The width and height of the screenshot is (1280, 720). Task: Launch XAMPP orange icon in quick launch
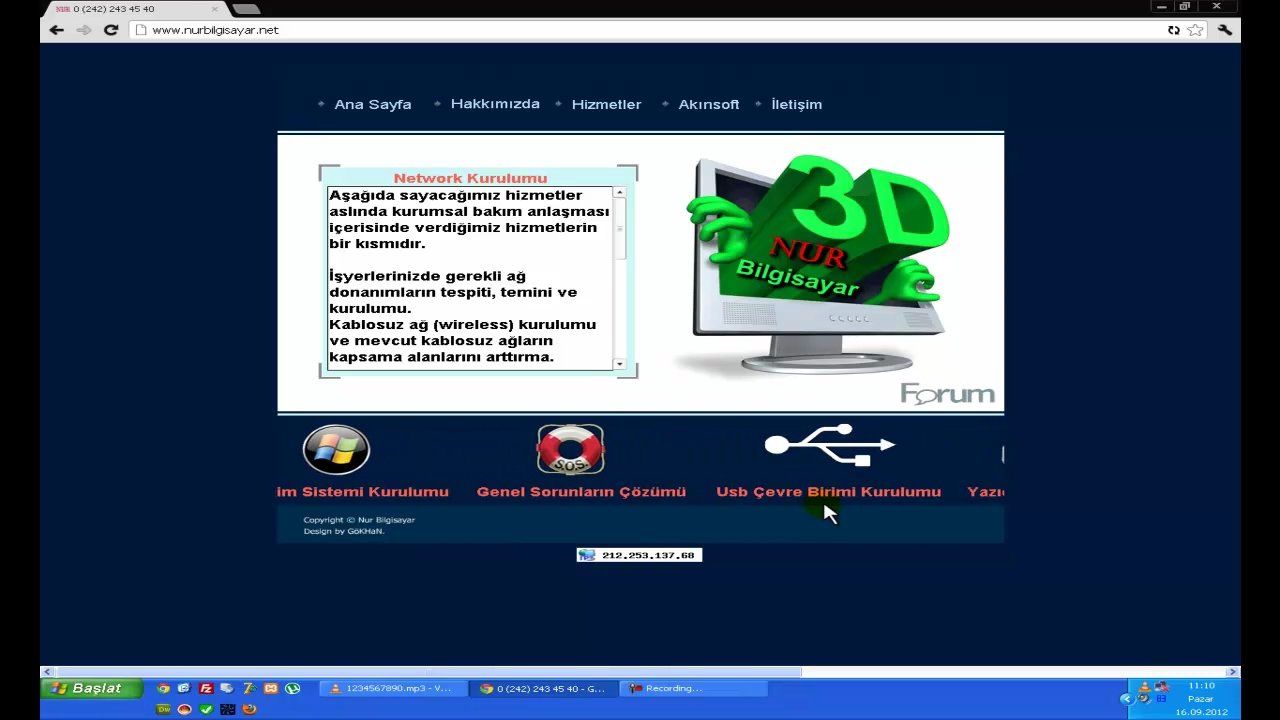click(x=271, y=688)
